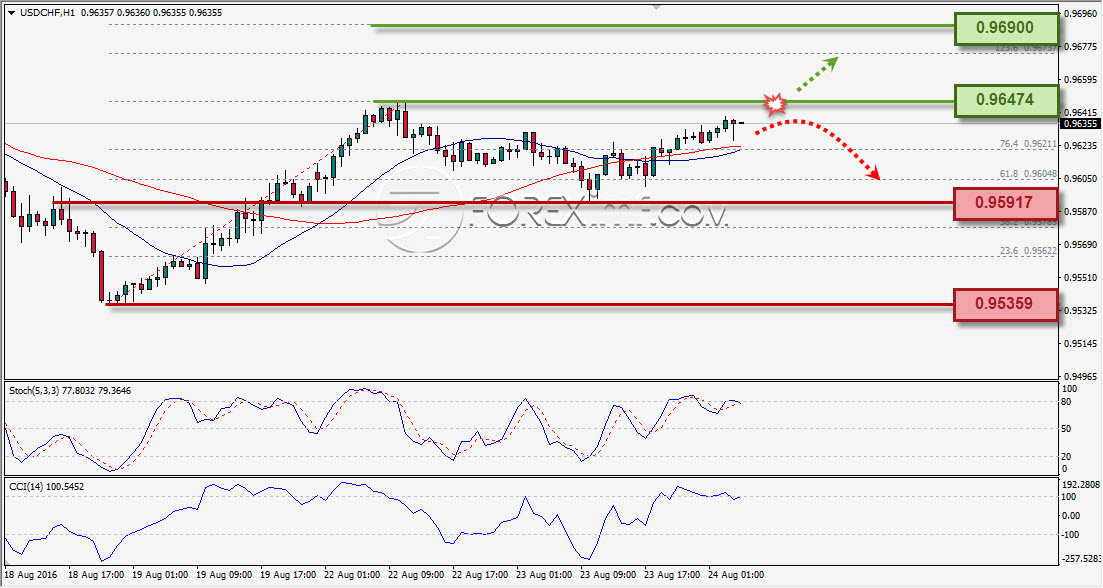Click price axis value 0.95870

1082,212
